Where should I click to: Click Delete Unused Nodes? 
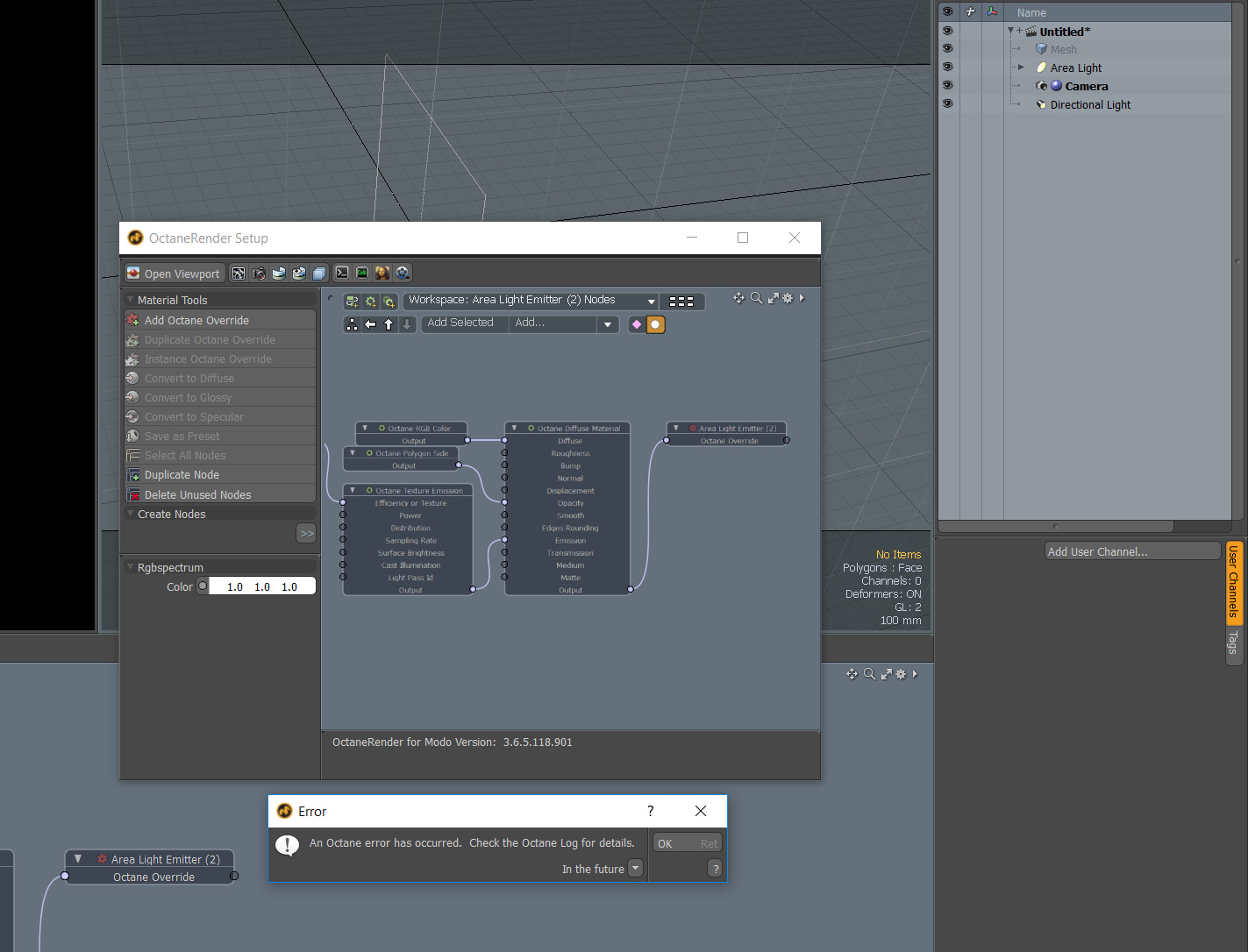[x=220, y=495]
